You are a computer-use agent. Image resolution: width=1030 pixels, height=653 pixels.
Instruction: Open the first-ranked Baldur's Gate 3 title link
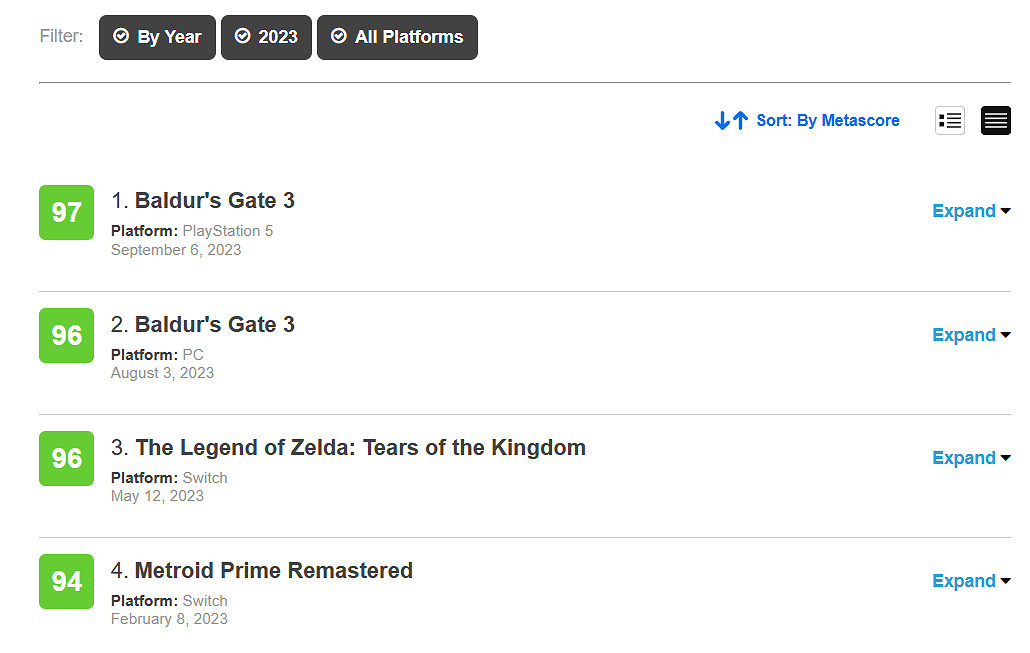pos(214,201)
